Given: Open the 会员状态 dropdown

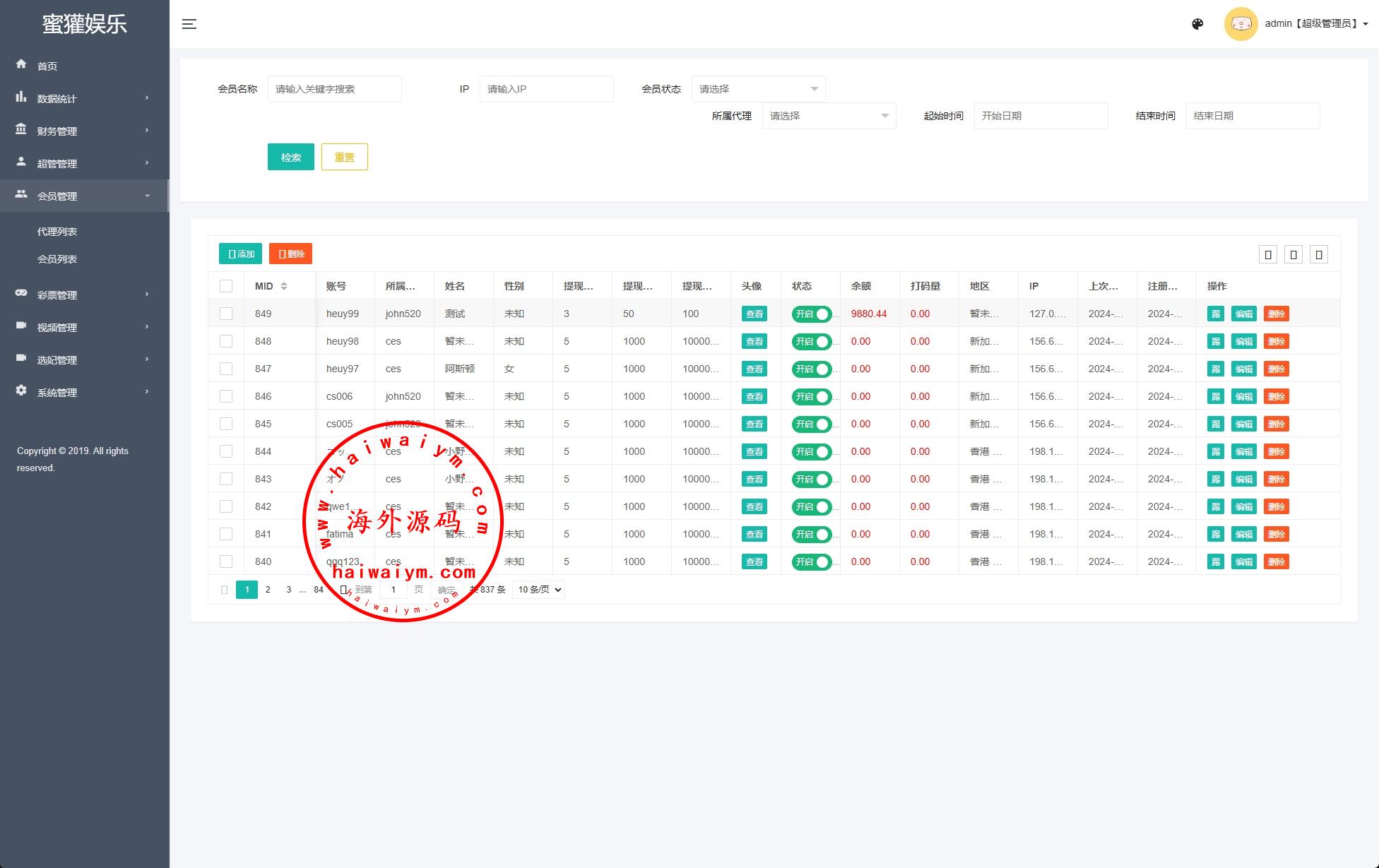Looking at the screenshot, I should coord(758,89).
